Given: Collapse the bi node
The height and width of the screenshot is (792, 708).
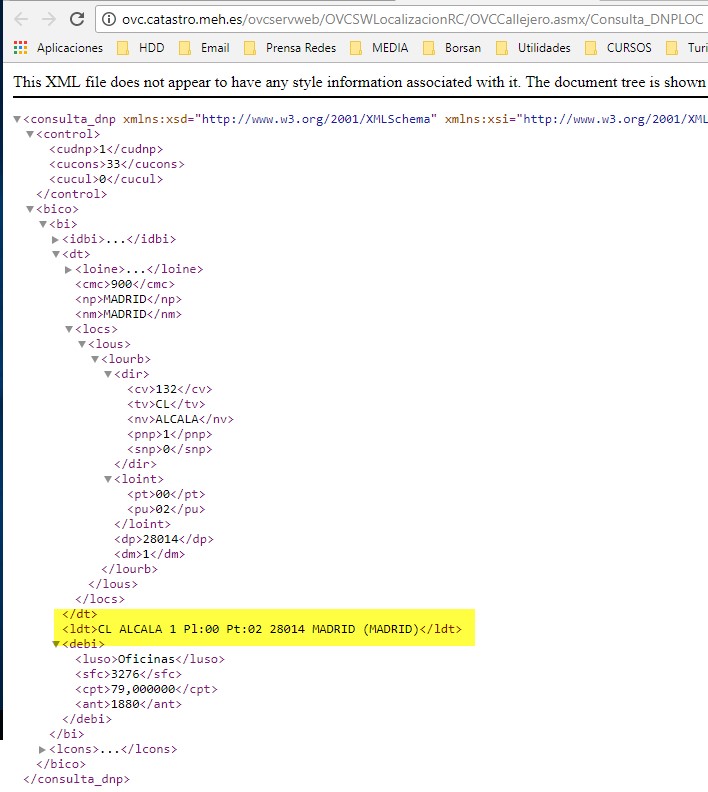Looking at the screenshot, I should [x=43, y=224].
